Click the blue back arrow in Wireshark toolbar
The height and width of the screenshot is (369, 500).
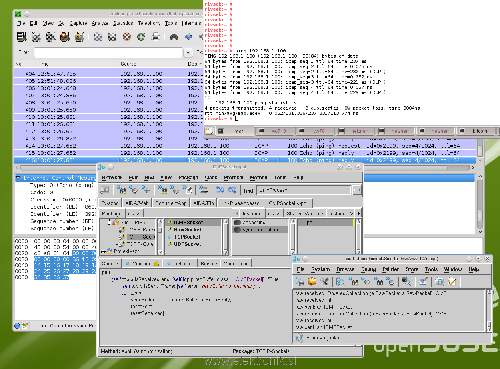click(x=189, y=37)
